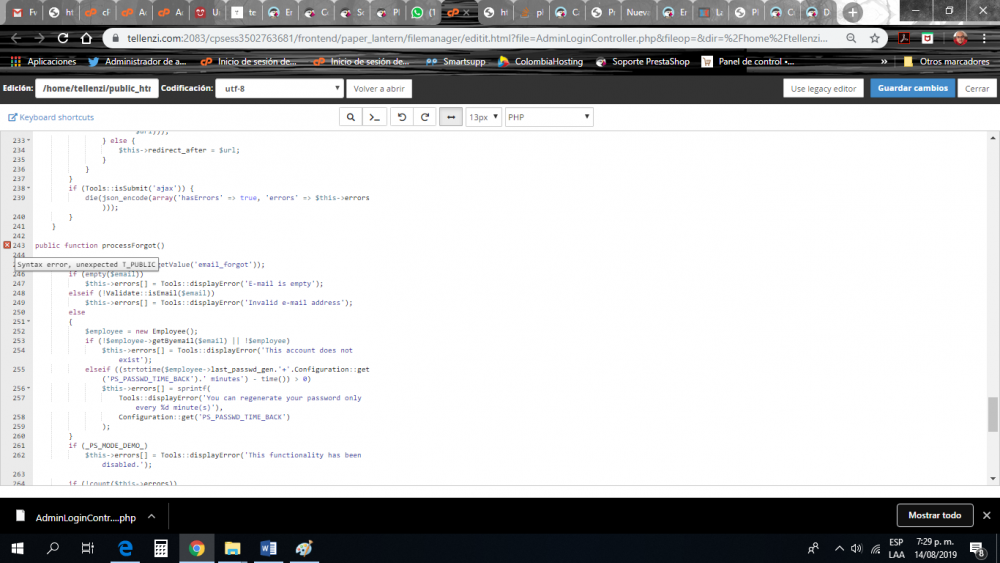Launch Microsoft Edge from the taskbar
The height and width of the screenshot is (563, 1000).
click(125, 548)
